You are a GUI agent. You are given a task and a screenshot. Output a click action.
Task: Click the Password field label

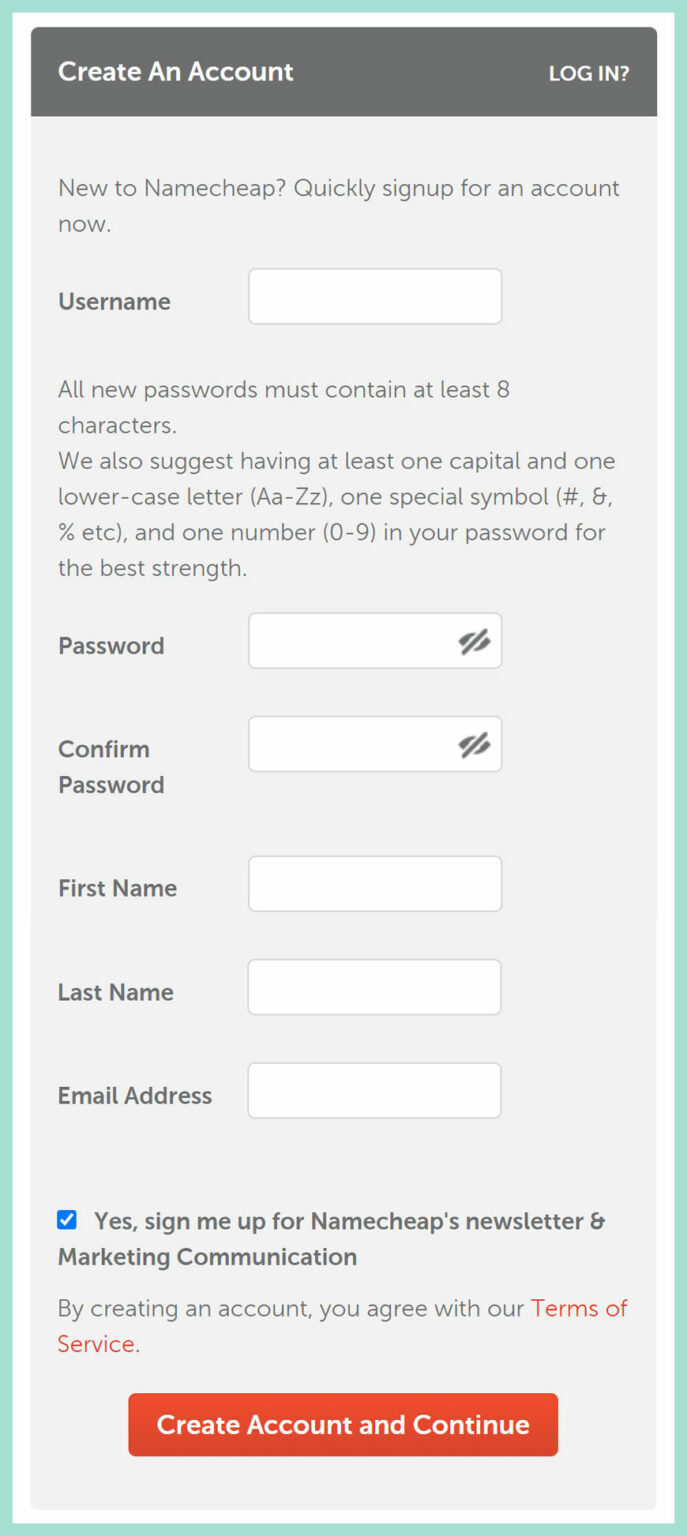(111, 646)
